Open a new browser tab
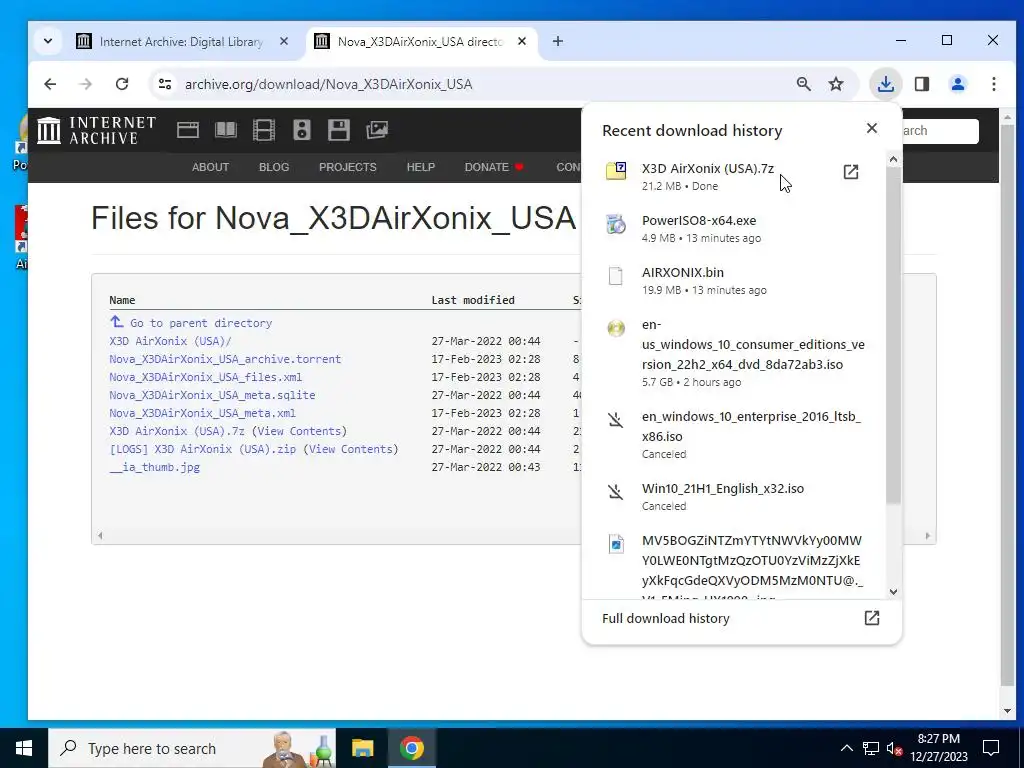This screenshot has height=768, width=1024. click(558, 41)
